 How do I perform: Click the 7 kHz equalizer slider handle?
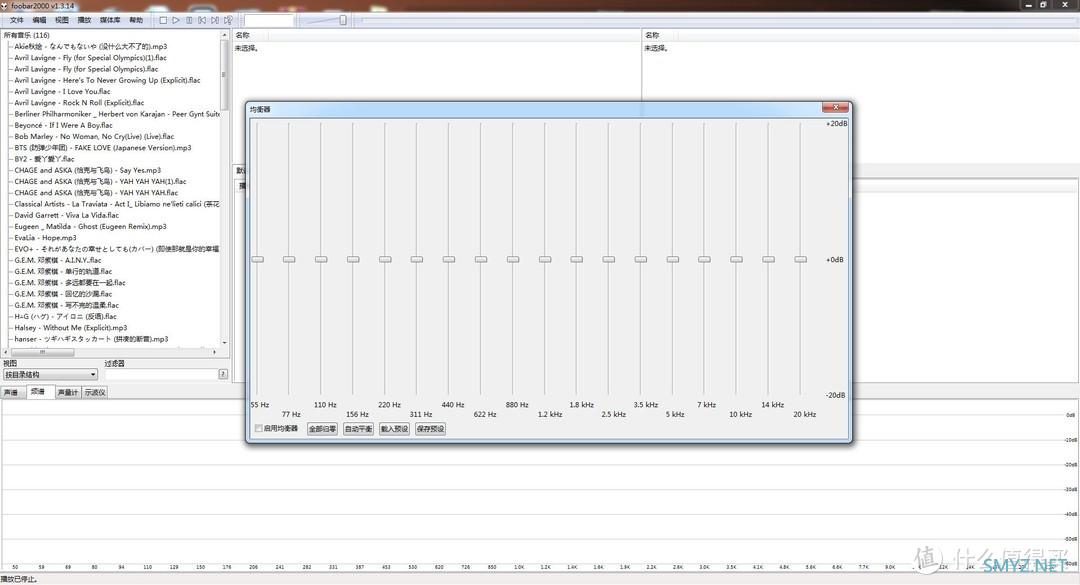click(705, 259)
